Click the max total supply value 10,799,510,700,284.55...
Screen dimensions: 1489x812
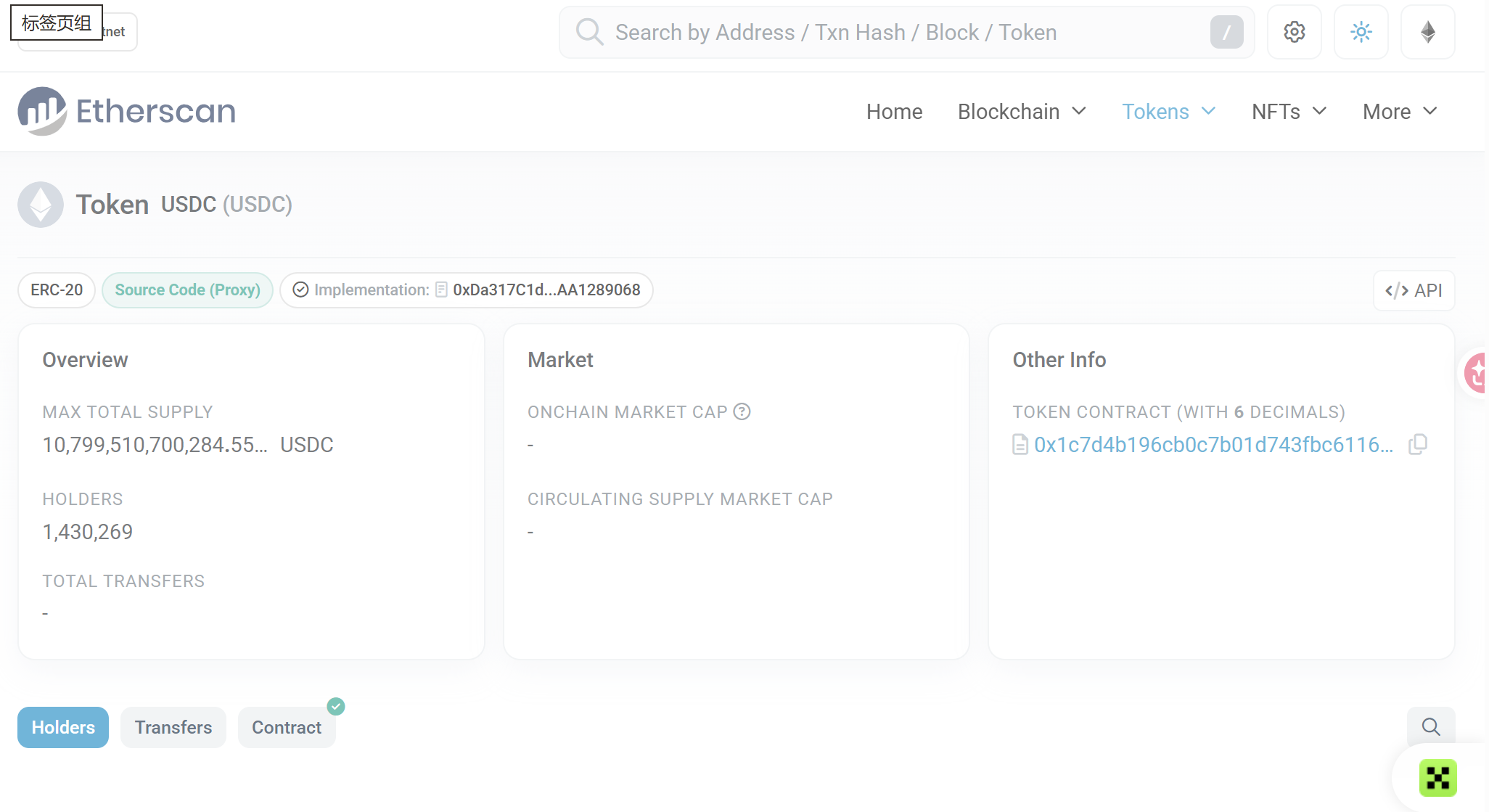click(x=155, y=445)
